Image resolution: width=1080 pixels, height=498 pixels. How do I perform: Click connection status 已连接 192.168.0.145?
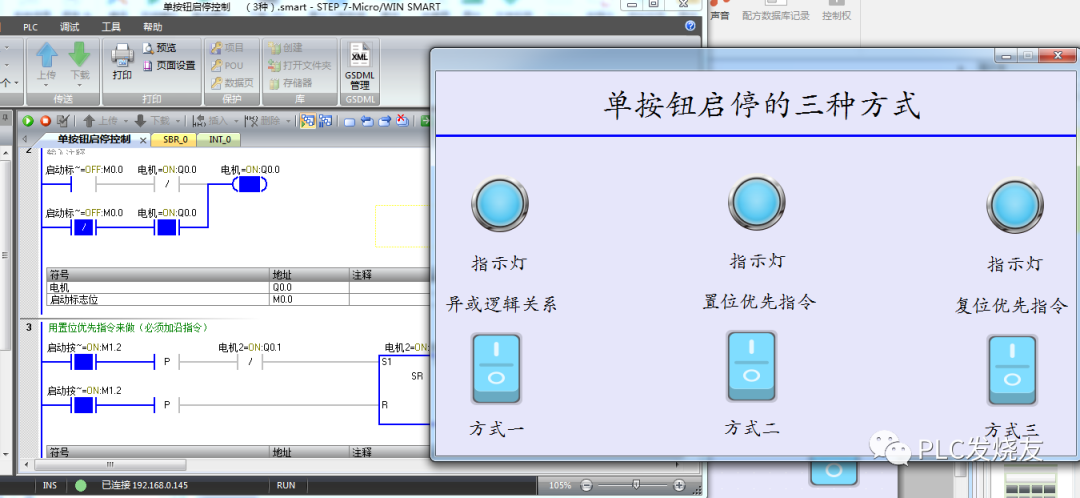coord(144,485)
